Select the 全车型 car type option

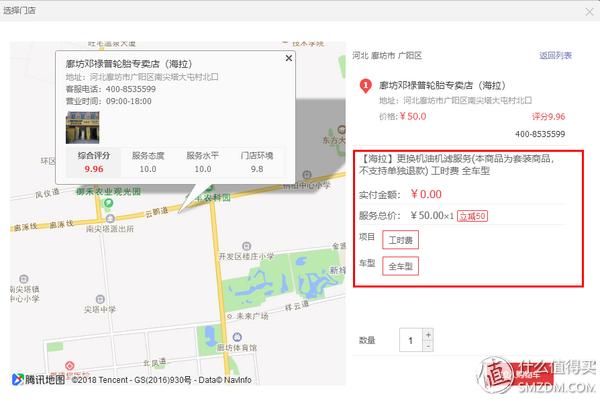400,266
